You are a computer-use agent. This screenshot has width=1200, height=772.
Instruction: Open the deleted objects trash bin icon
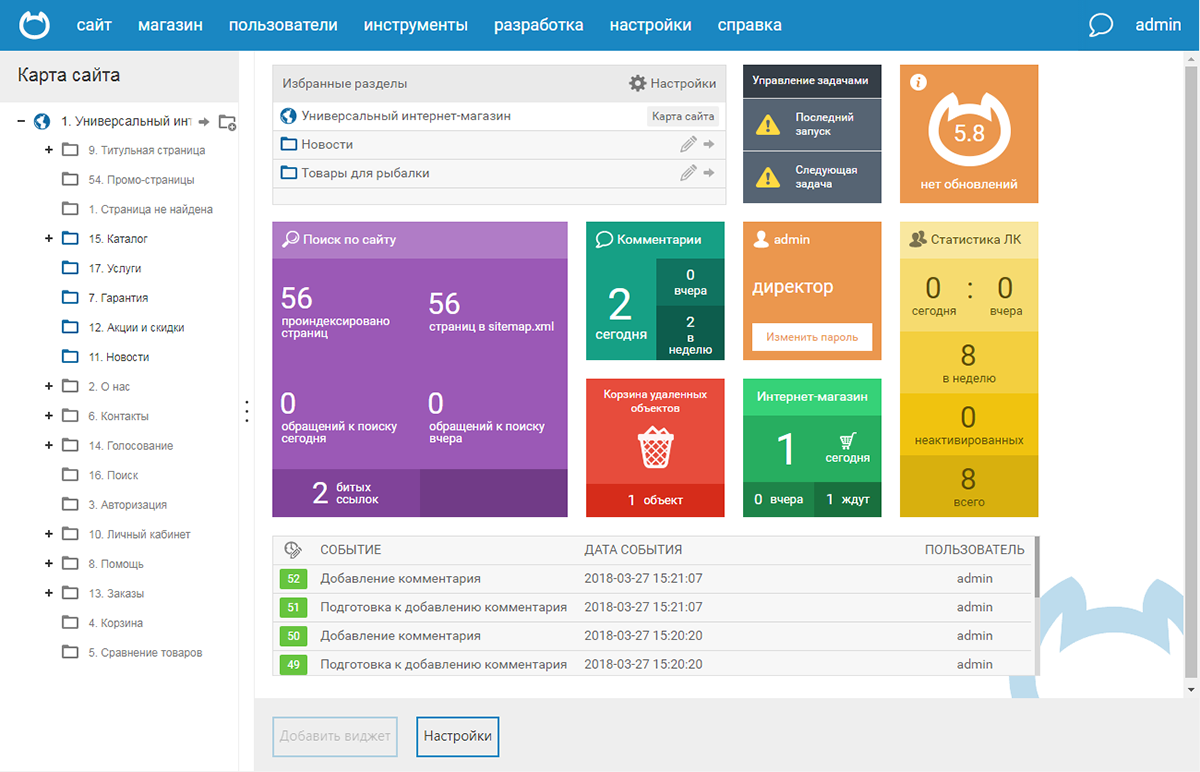656,446
